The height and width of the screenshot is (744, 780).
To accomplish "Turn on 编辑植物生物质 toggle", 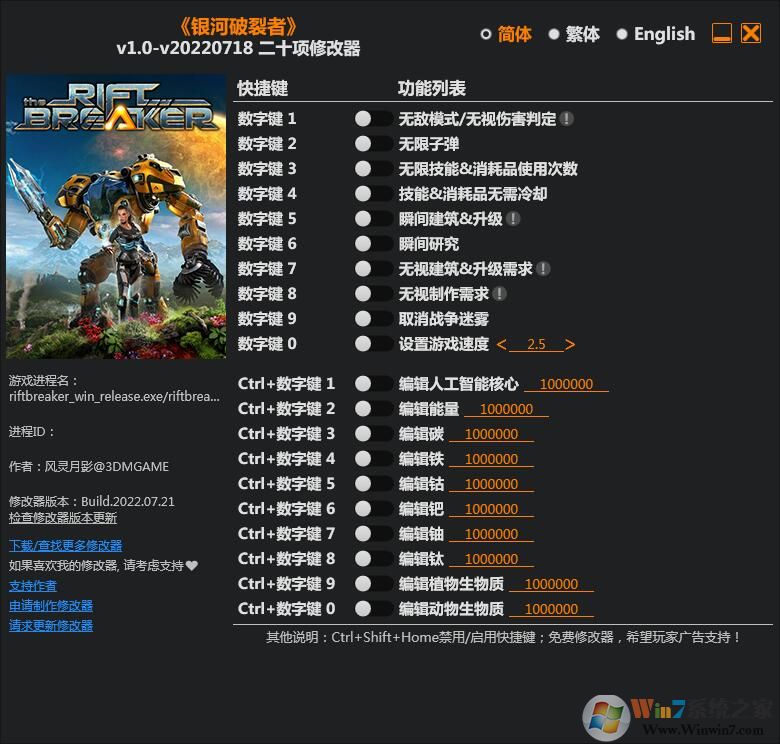I will click(374, 583).
